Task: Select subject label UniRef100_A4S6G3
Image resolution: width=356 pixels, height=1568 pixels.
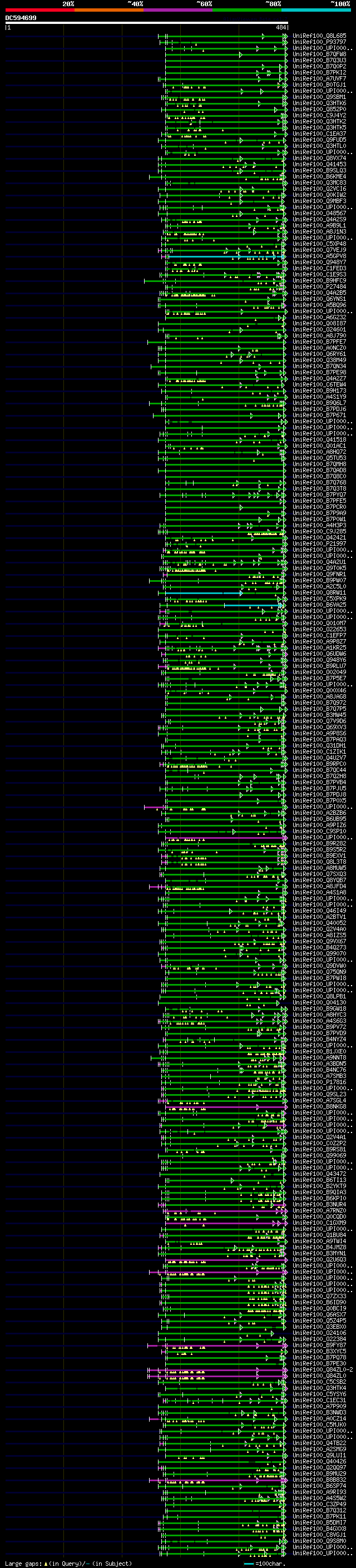Action: tap(319, 1021)
